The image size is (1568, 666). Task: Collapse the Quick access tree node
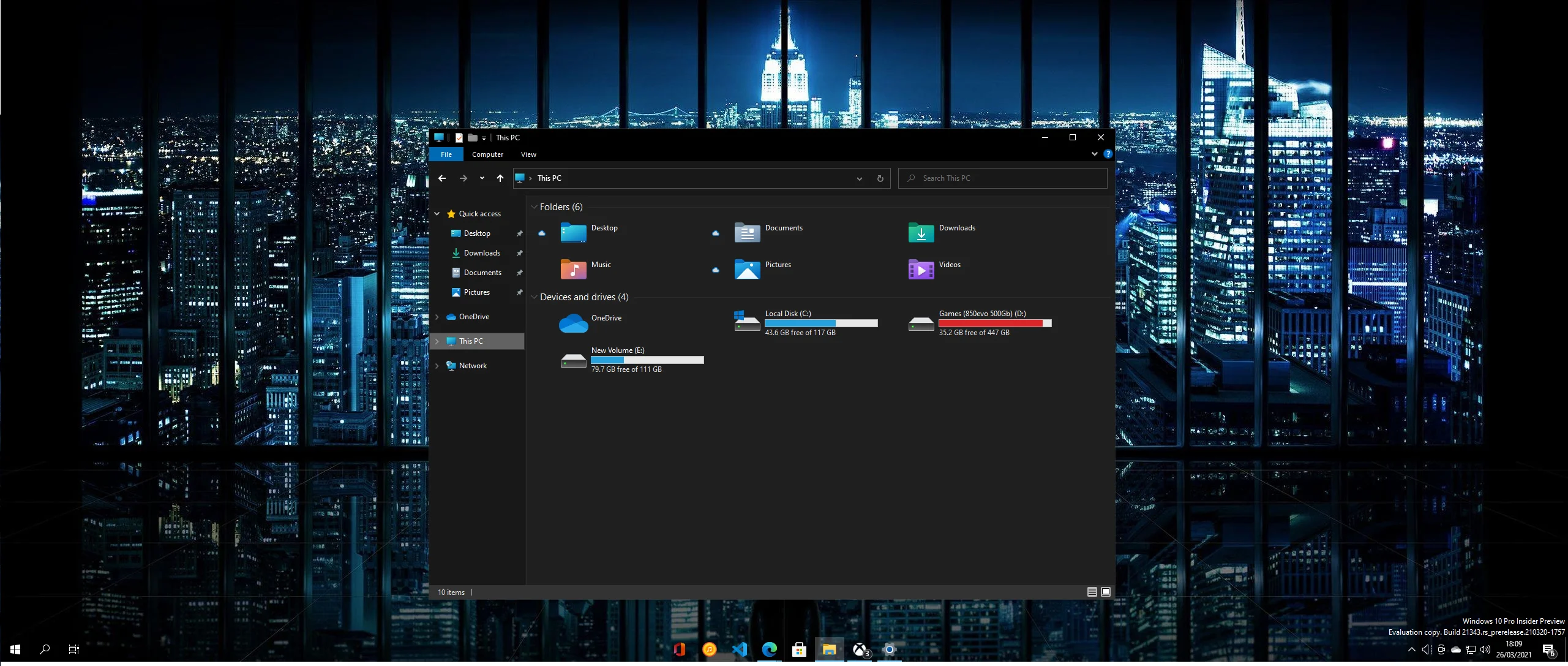437,214
